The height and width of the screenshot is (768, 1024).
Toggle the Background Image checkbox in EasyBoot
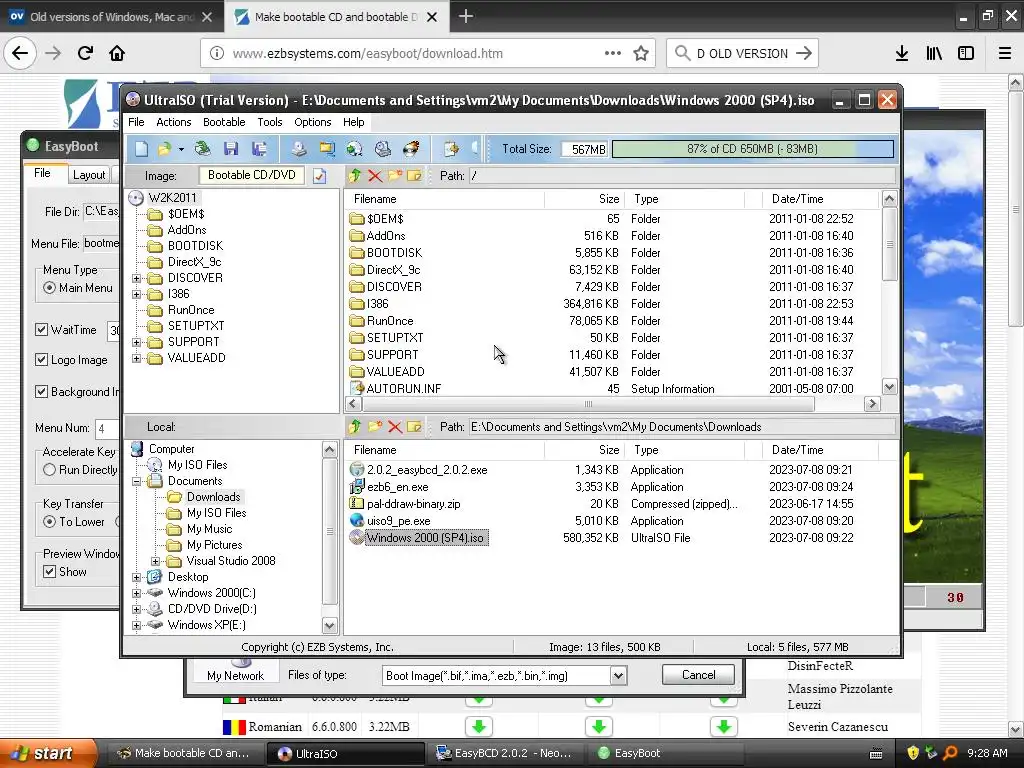click(41, 392)
